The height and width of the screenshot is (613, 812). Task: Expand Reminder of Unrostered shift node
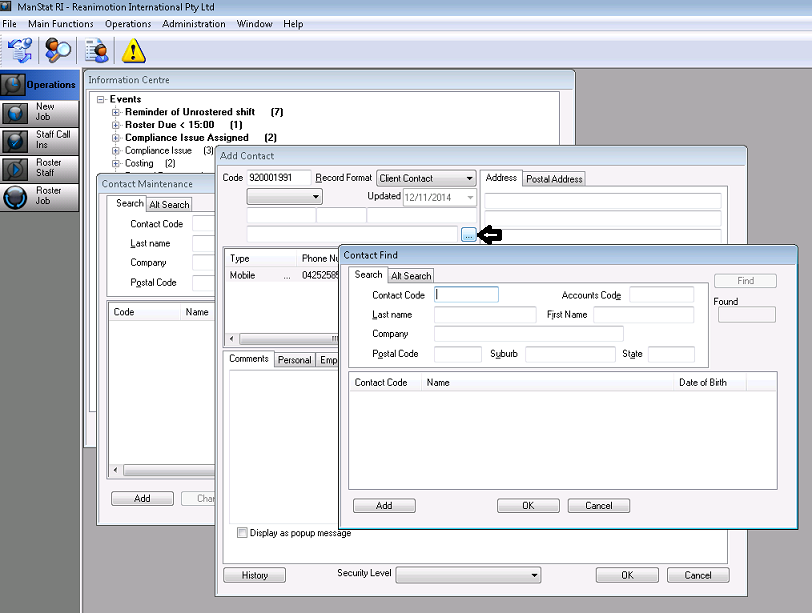point(116,112)
